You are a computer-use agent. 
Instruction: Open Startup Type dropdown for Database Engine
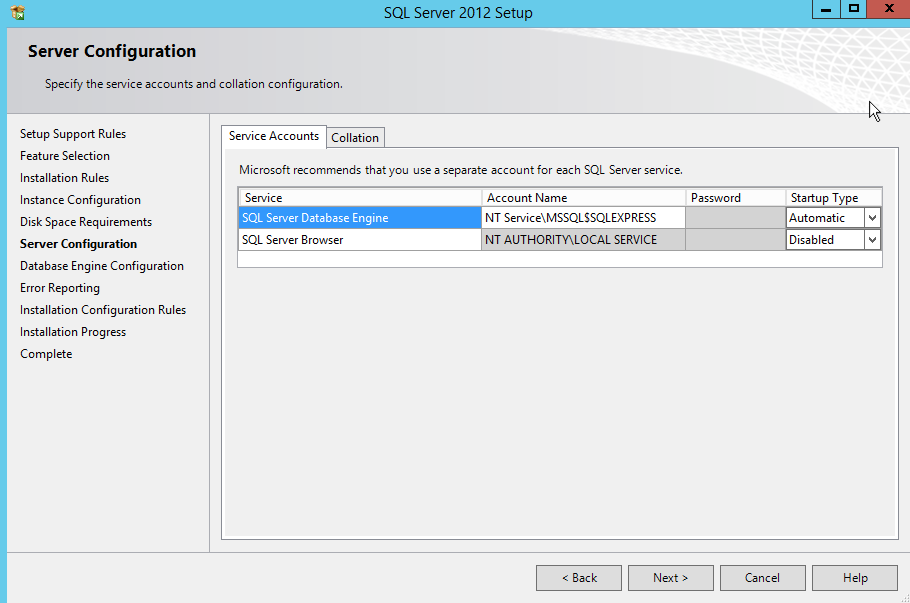[872, 218]
